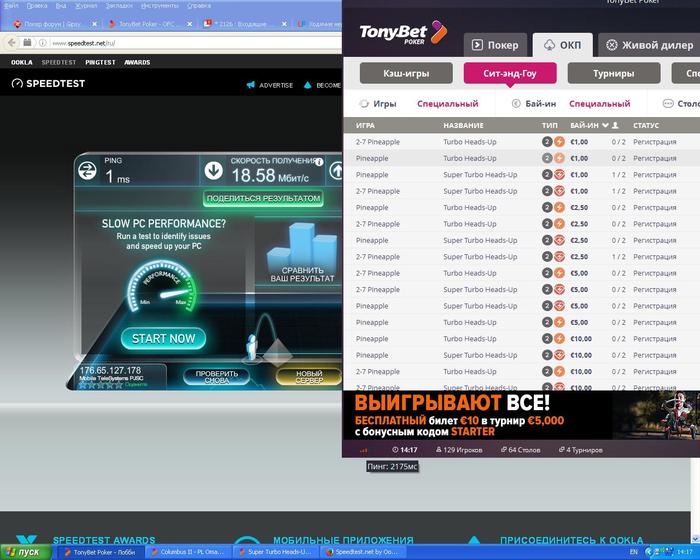This screenshot has width=700, height=560.
Task: Select the €5,00 2-7 Pineapple Turbo Heads-Up row
Action: coord(521,273)
